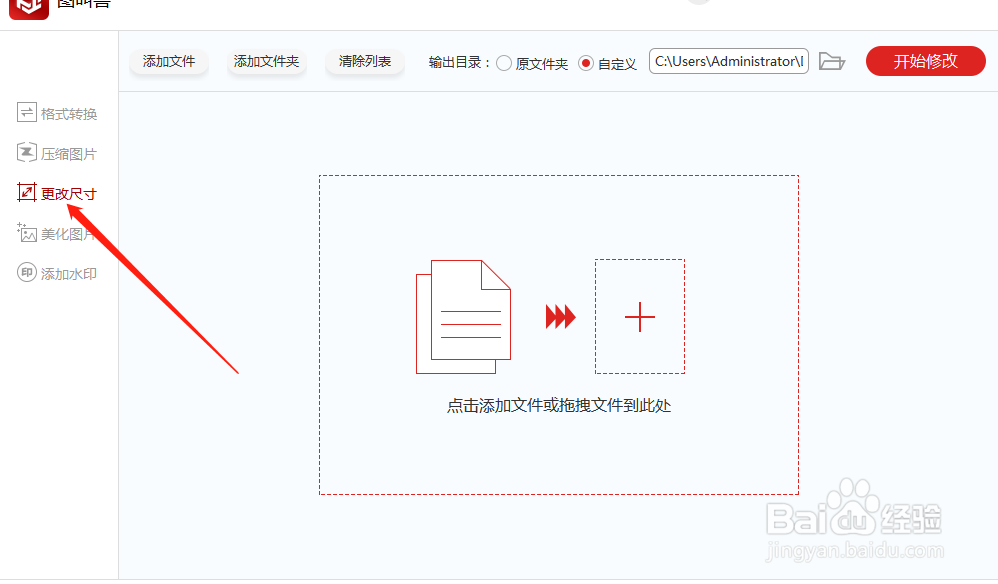Select the 美化图片 (beautify image) icon

[x=27, y=232]
